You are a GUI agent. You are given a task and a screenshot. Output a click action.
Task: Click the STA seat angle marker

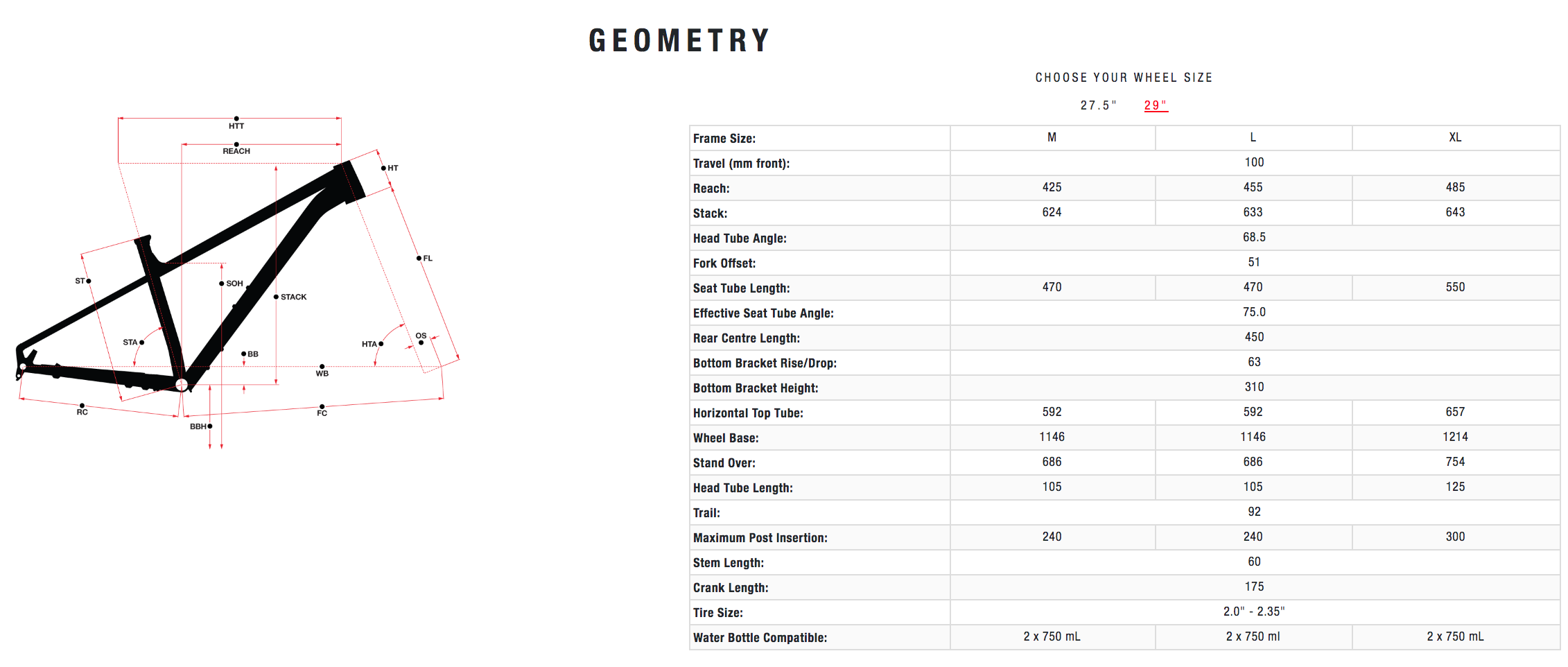(141, 343)
